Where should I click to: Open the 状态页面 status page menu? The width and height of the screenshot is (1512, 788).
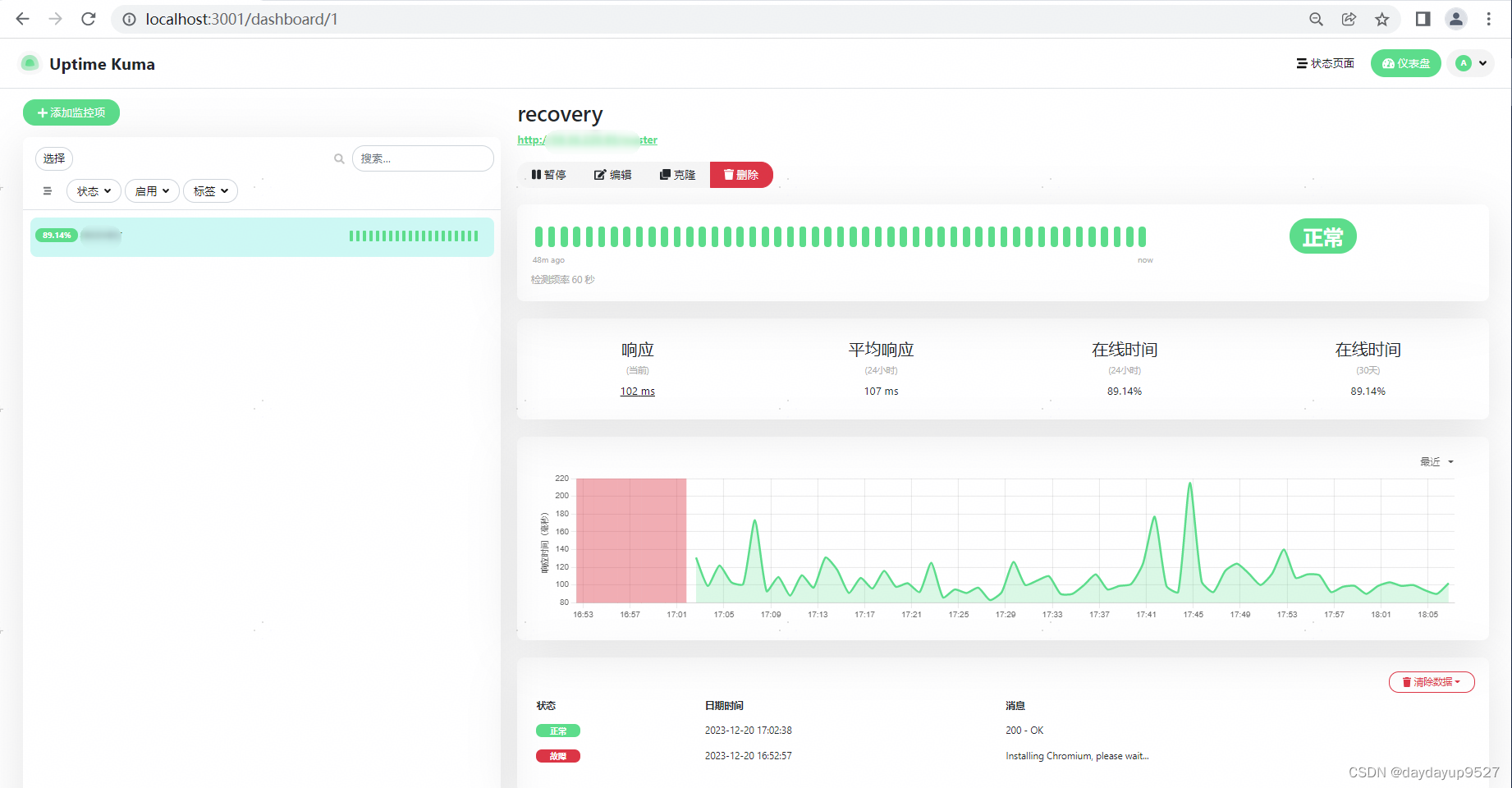(x=1325, y=63)
